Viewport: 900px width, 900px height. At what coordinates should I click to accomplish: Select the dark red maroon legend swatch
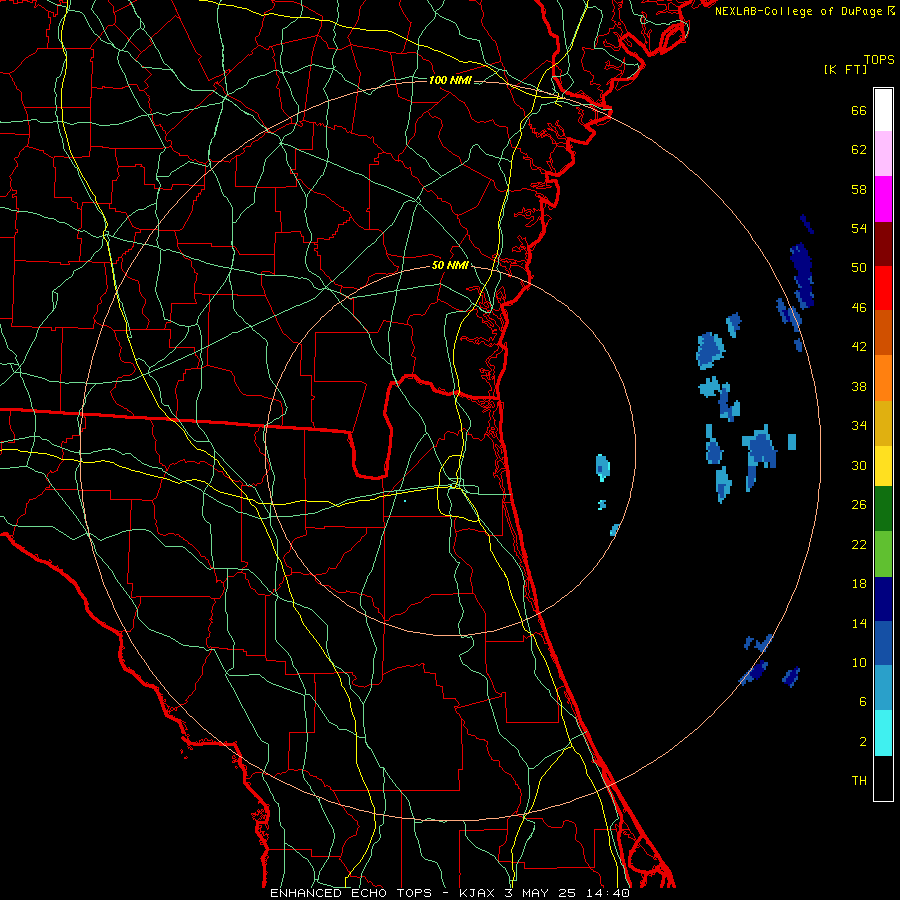pyautogui.click(x=883, y=243)
